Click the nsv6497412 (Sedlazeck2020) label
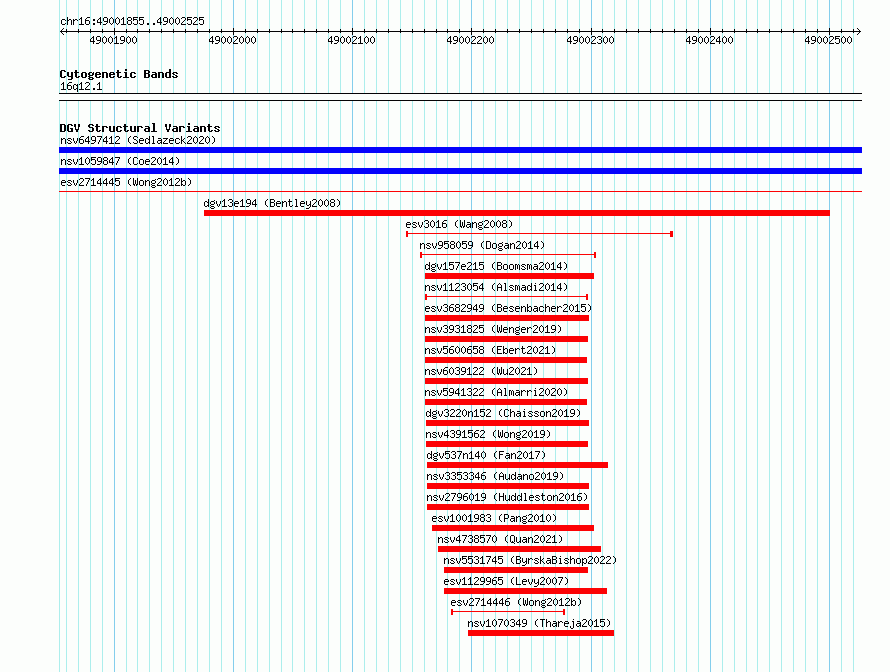The width and height of the screenshot is (890, 672). [138, 140]
